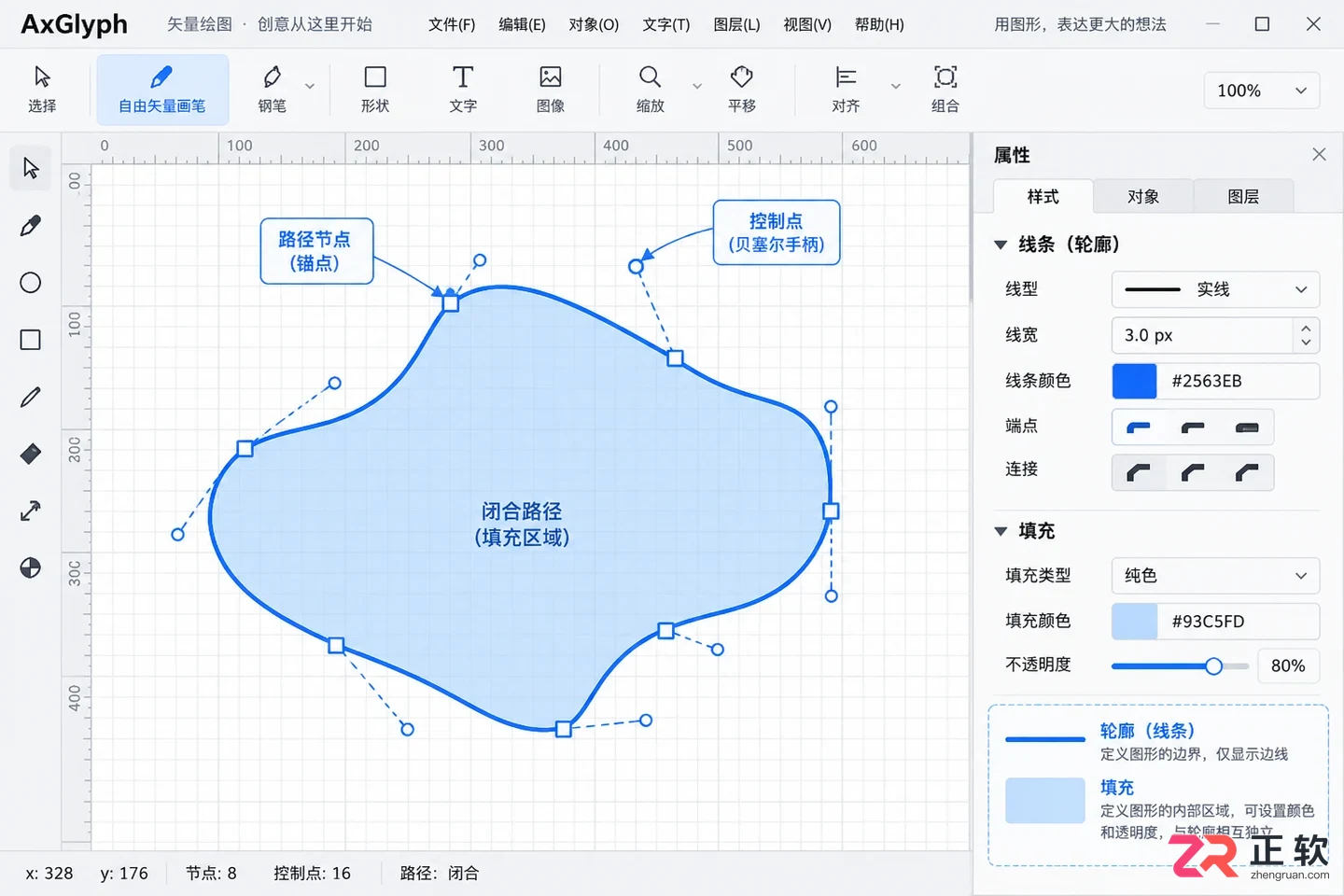Image resolution: width=1344 pixels, height=896 pixels.
Task: Click the diagonal double-arrow tool in left sidebar
Action: pos(31,511)
